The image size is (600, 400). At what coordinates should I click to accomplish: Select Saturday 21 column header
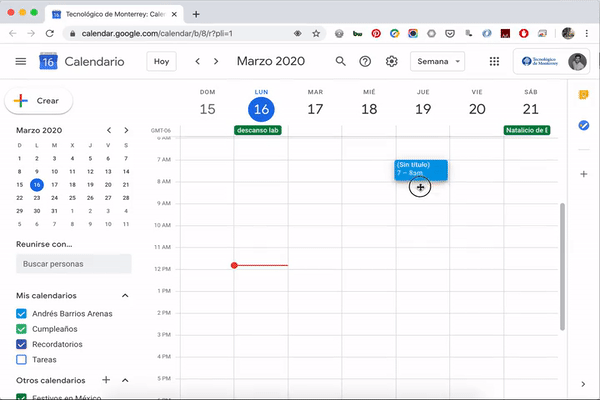[531, 103]
